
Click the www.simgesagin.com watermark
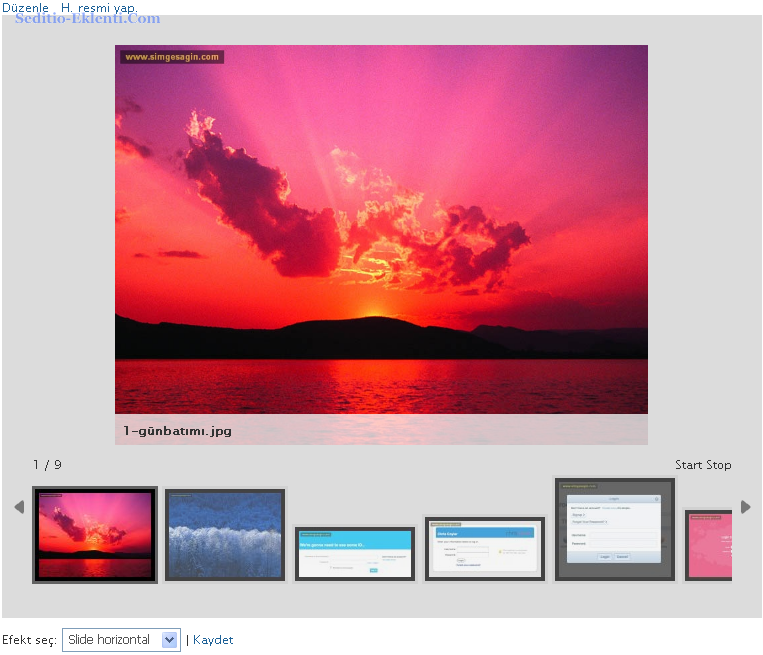[x=172, y=57]
